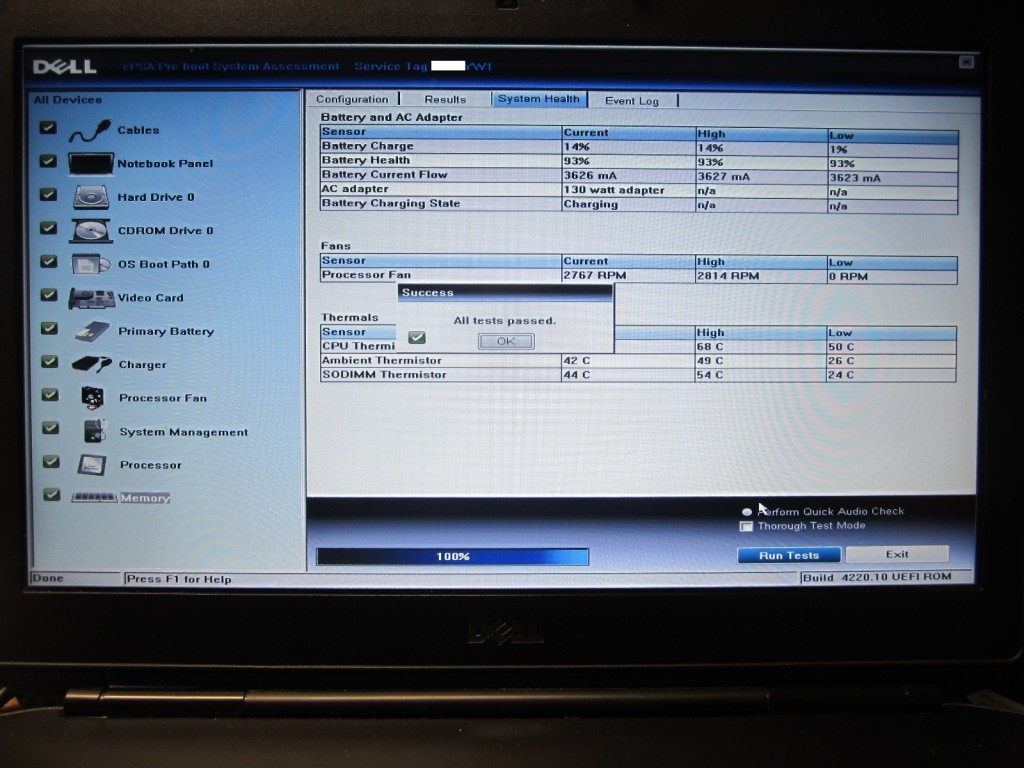This screenshot has width=1024, height=768.
Task: Uncheck the OS Boot Path 0 checkbox
Action: pos(49,261)
